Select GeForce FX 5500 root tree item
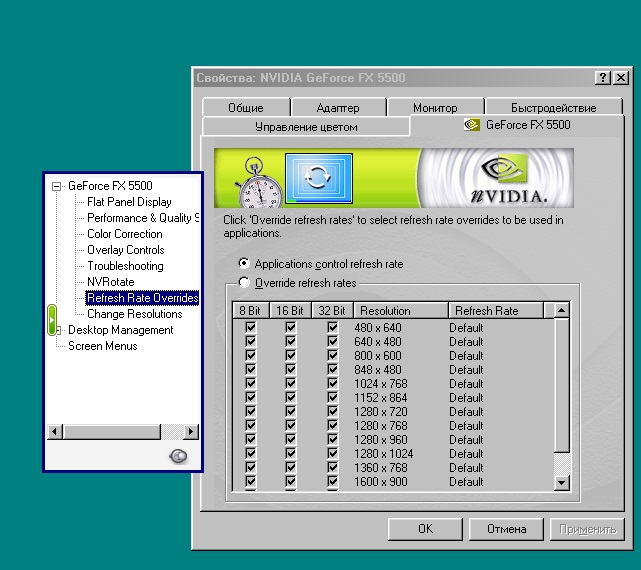The height and width of the screenshot is (570, 641). (x=110, y=186)
